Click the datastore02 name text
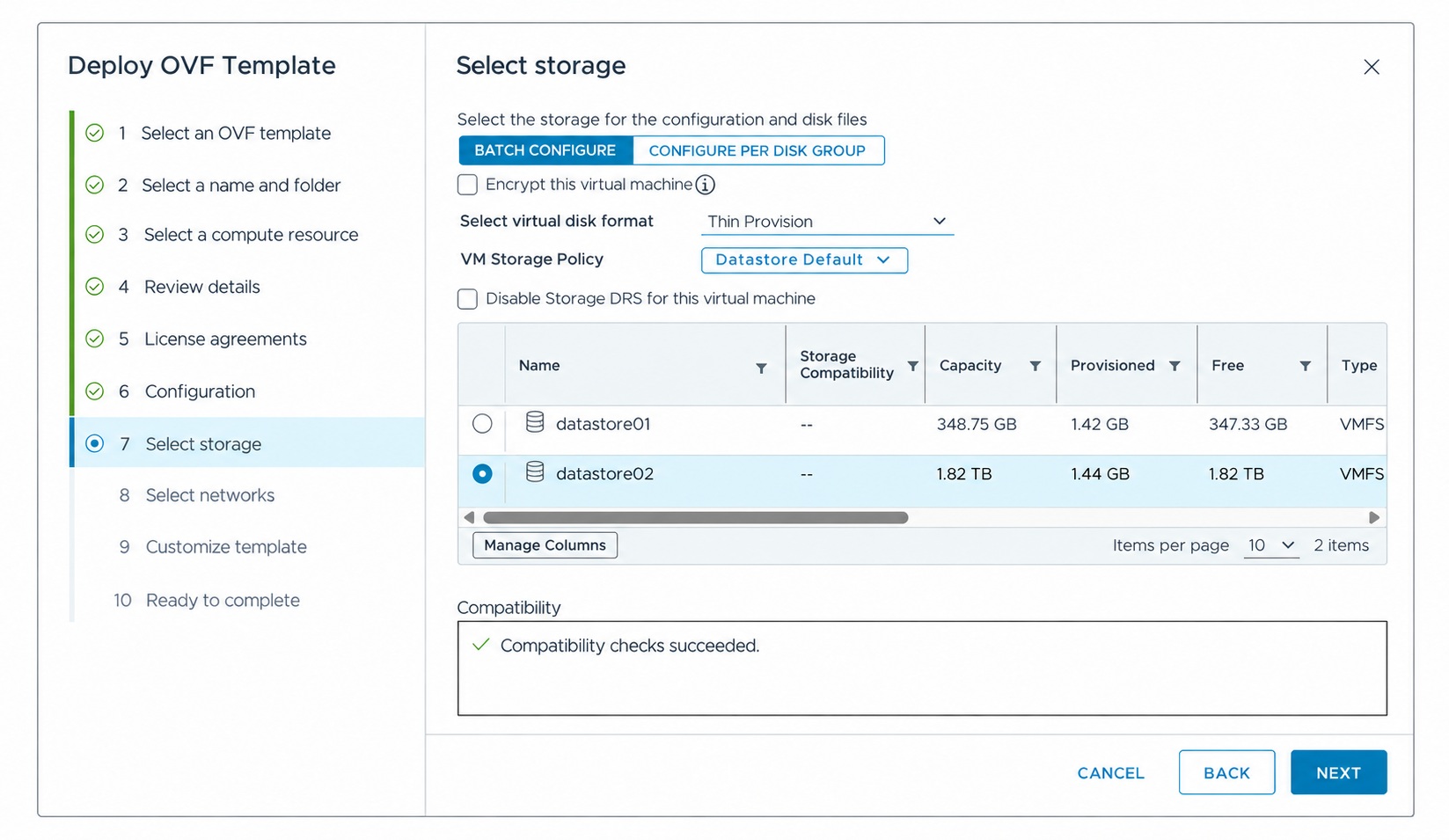 [x=604, y=474]
